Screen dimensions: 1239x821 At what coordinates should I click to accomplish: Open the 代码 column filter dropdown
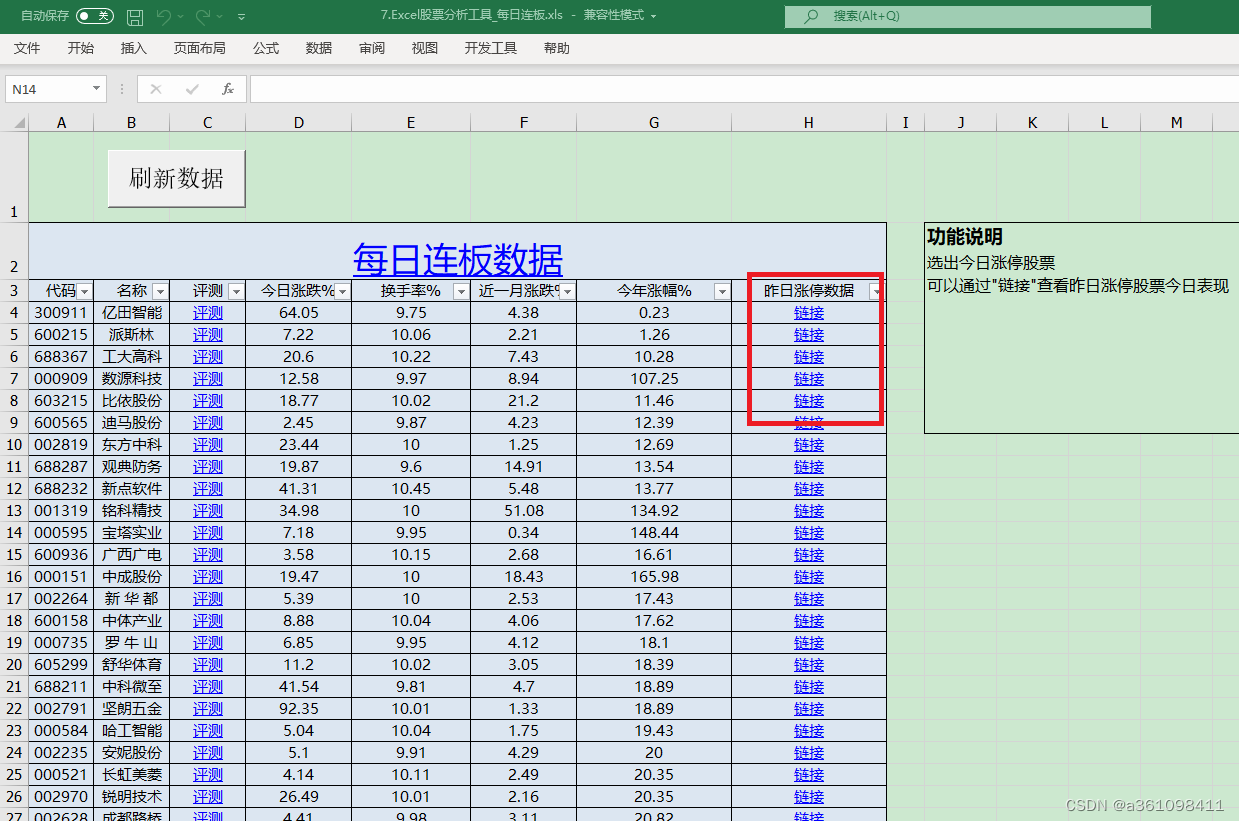85,291
